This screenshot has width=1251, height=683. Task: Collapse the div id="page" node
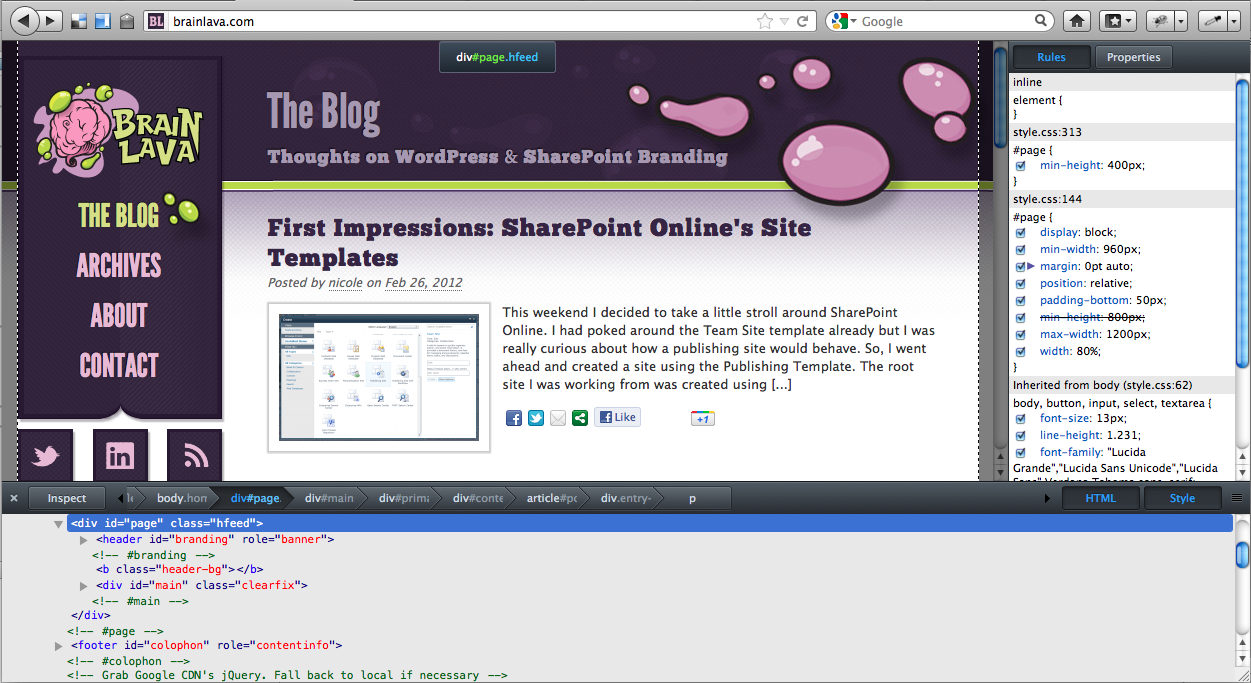pos(59,524)
